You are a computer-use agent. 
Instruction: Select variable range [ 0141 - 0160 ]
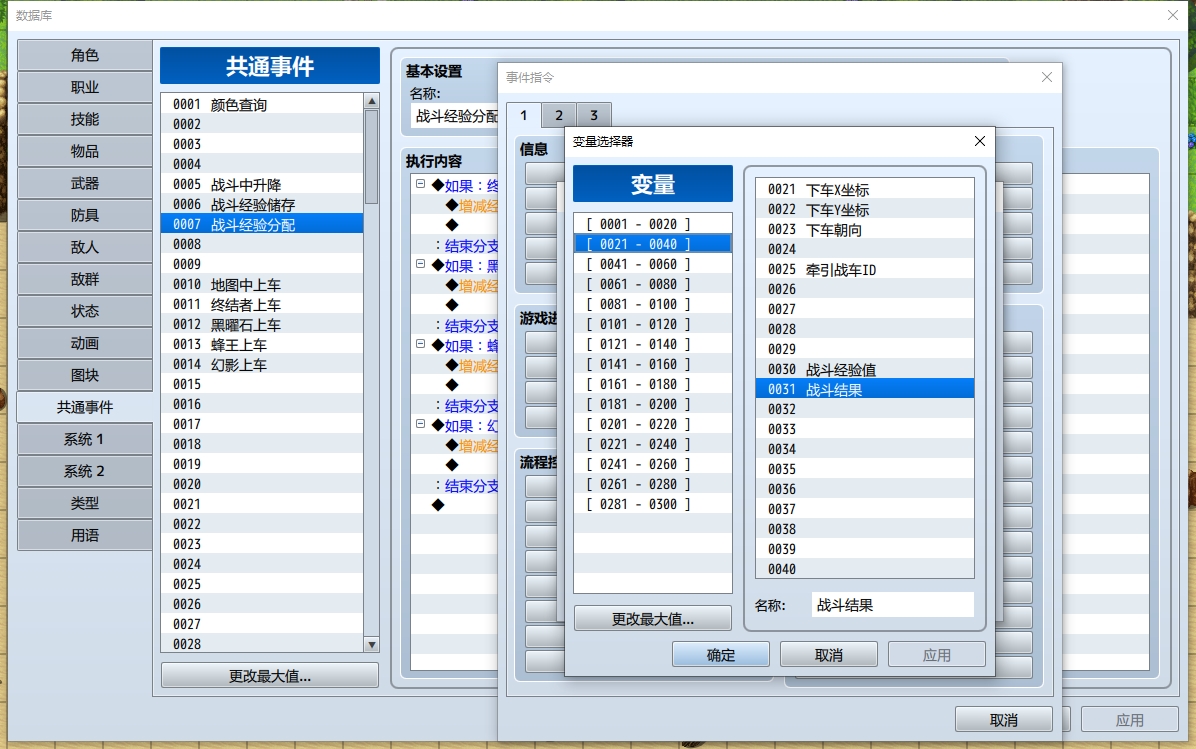(652, 364)
